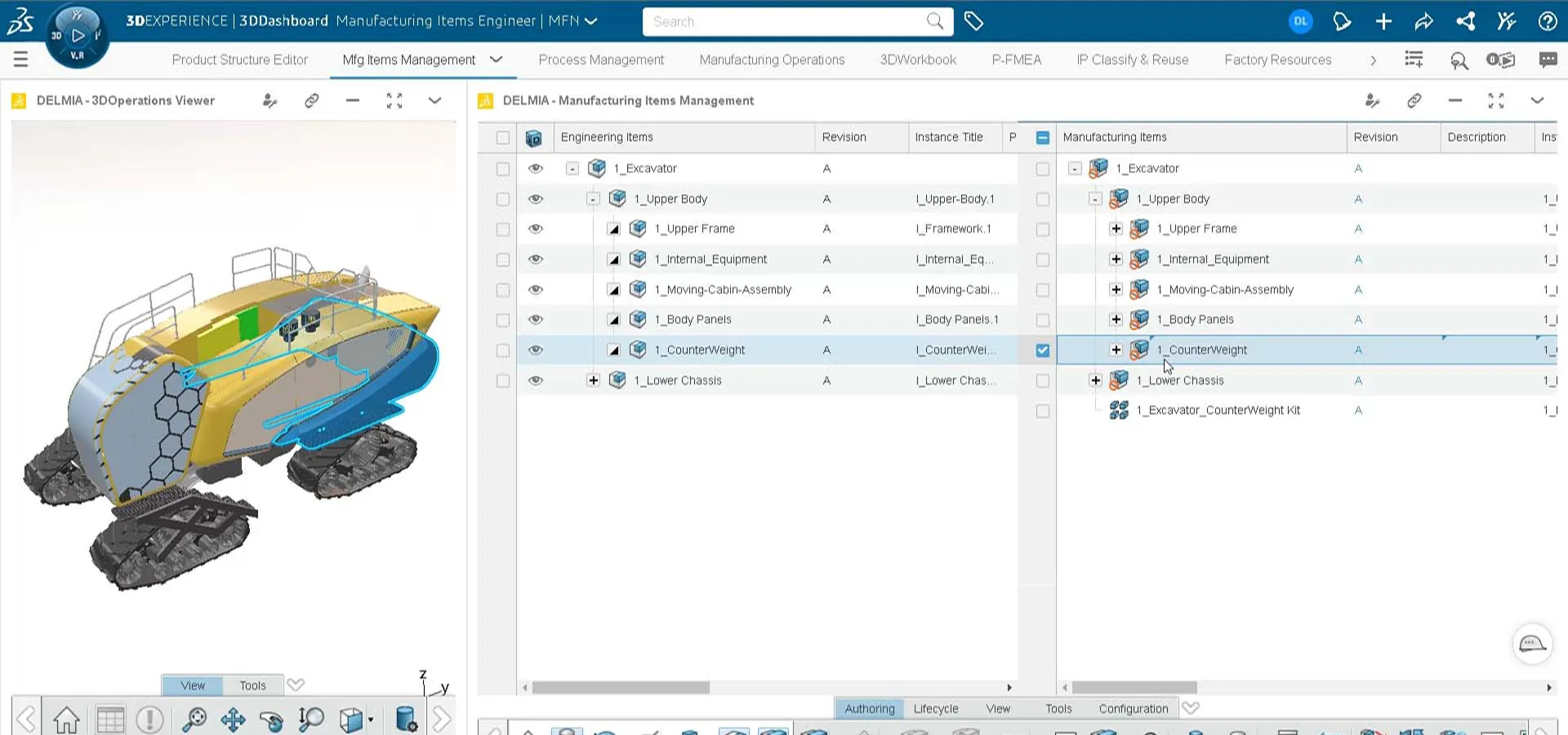Select the pan arrows tool in viewer toolbar
This screenshot has height=735, width=1568.
pos(233,719)
